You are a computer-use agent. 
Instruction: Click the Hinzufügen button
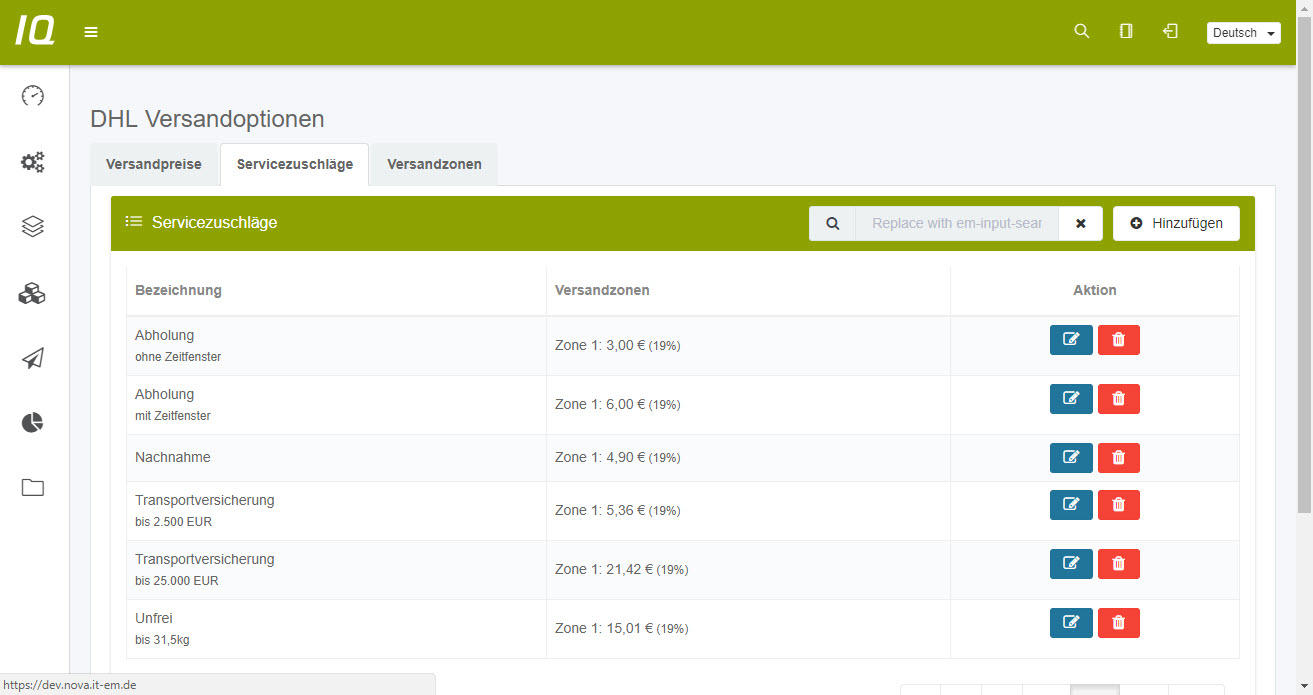[1176, 223]
